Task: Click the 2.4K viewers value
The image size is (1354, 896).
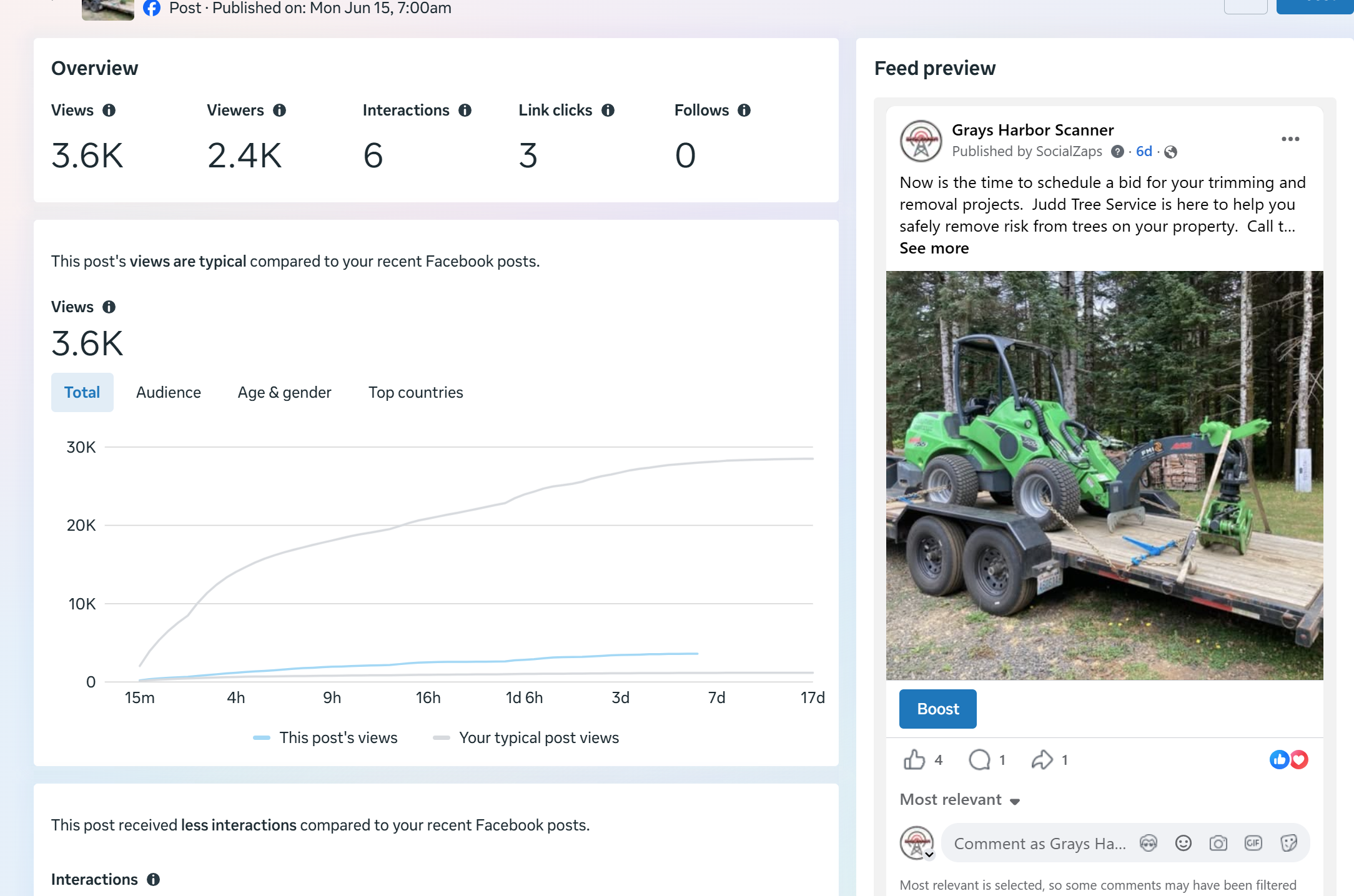Action: (x=245, y=155)
